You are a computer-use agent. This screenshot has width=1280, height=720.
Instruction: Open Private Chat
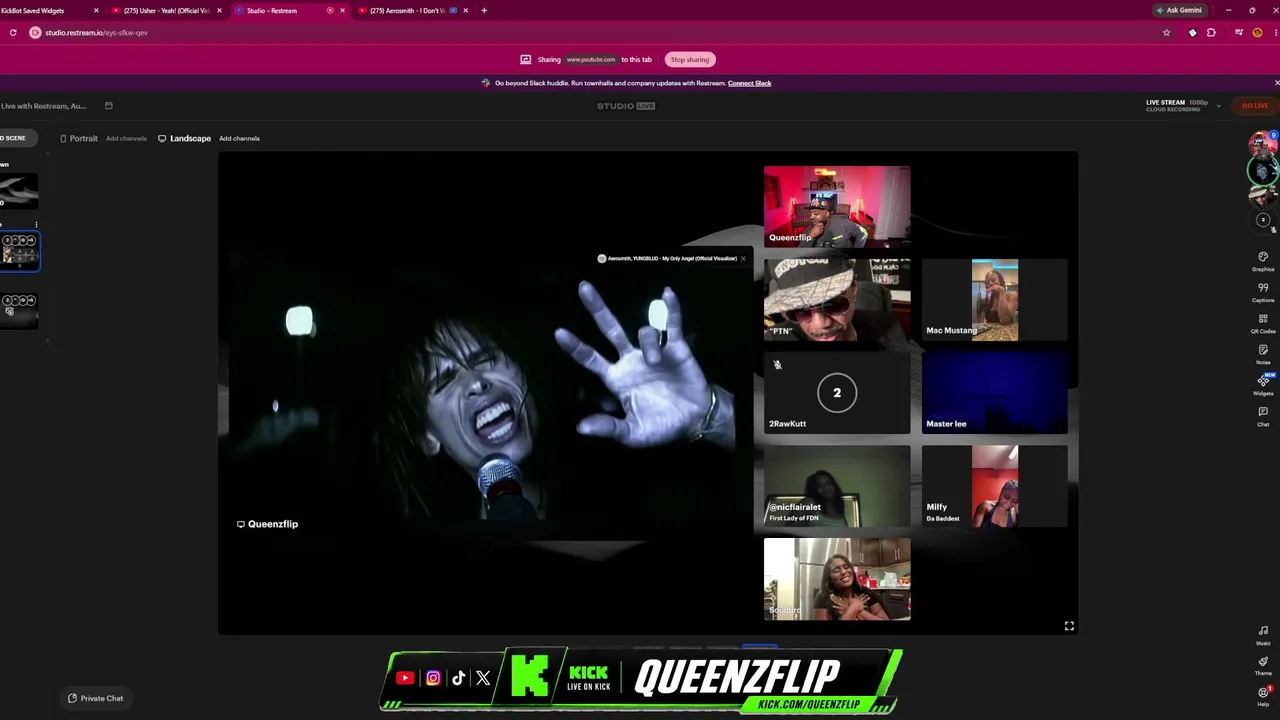[x=96, y=698]
